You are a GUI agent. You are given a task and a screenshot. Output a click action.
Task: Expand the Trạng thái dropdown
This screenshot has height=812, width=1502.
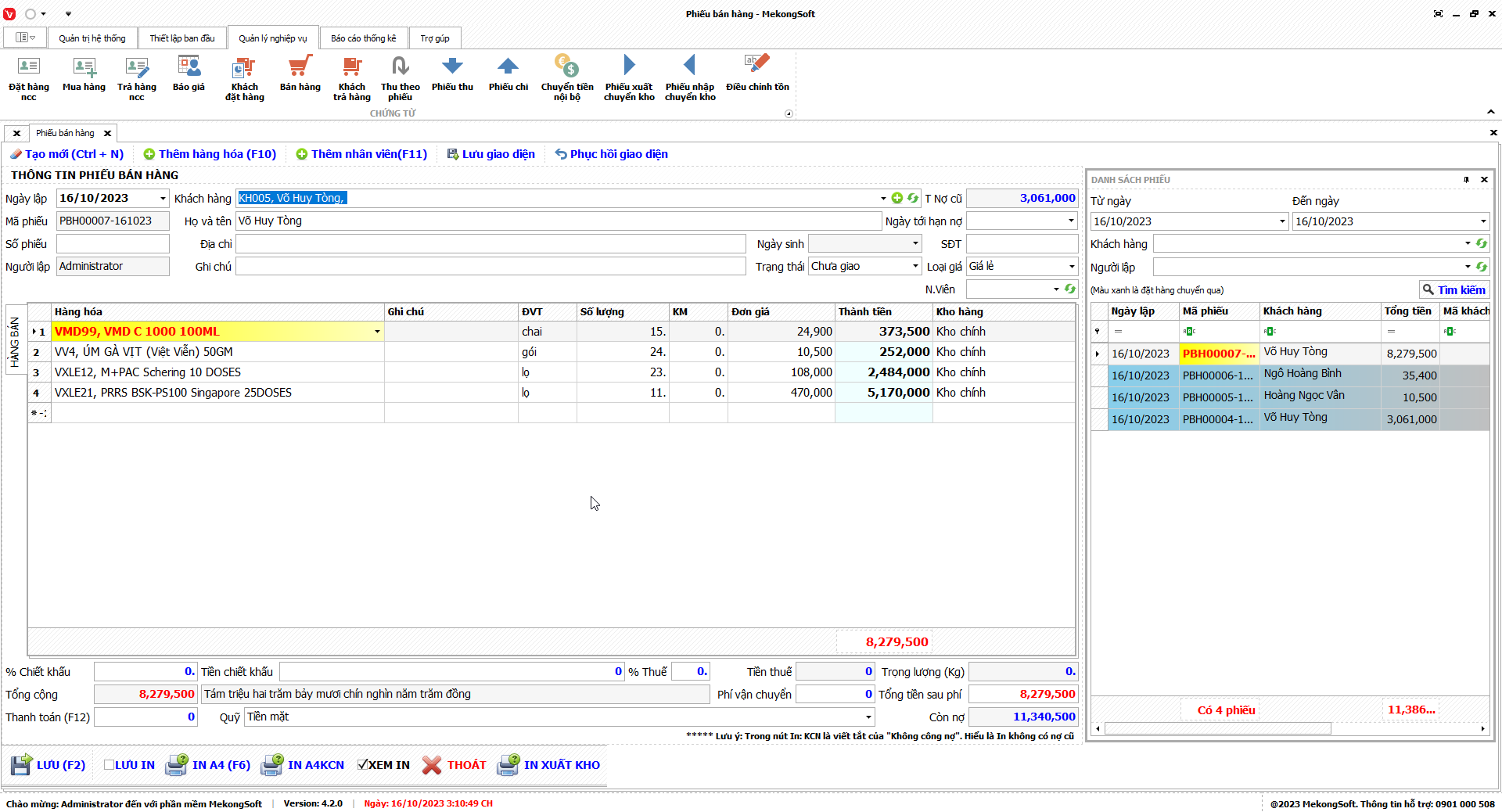pyautogui.click(x=915, y=267)
